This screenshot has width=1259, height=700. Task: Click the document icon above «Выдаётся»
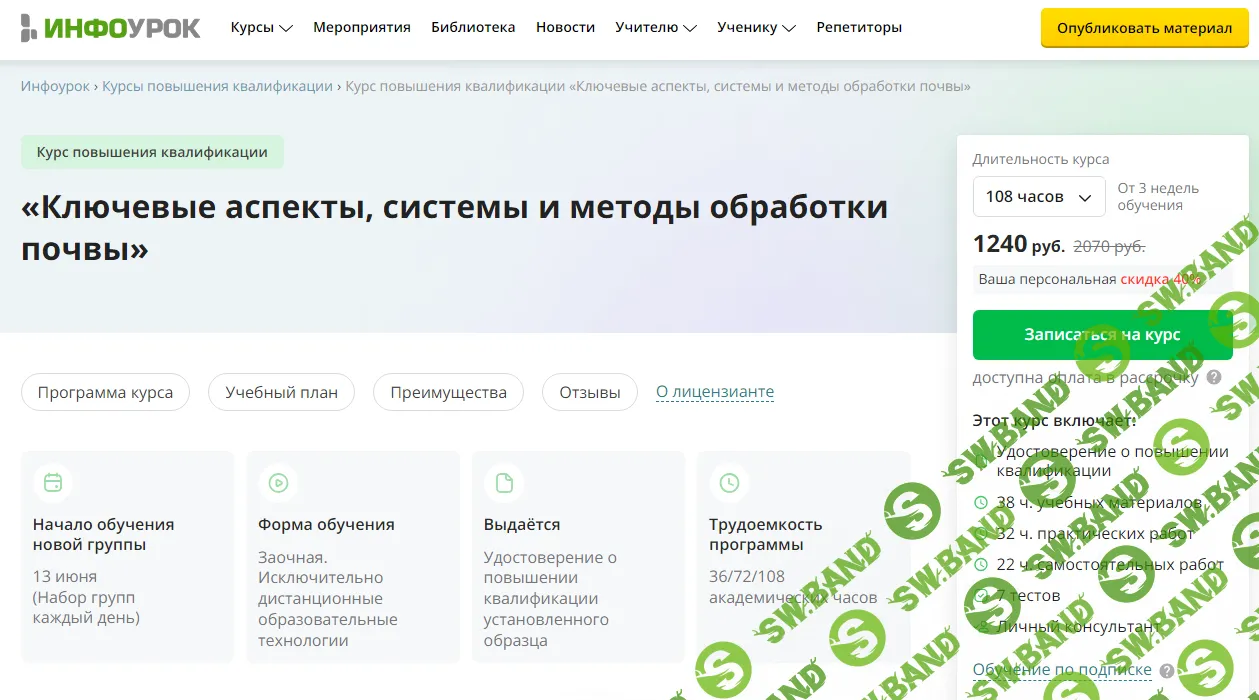503,481
